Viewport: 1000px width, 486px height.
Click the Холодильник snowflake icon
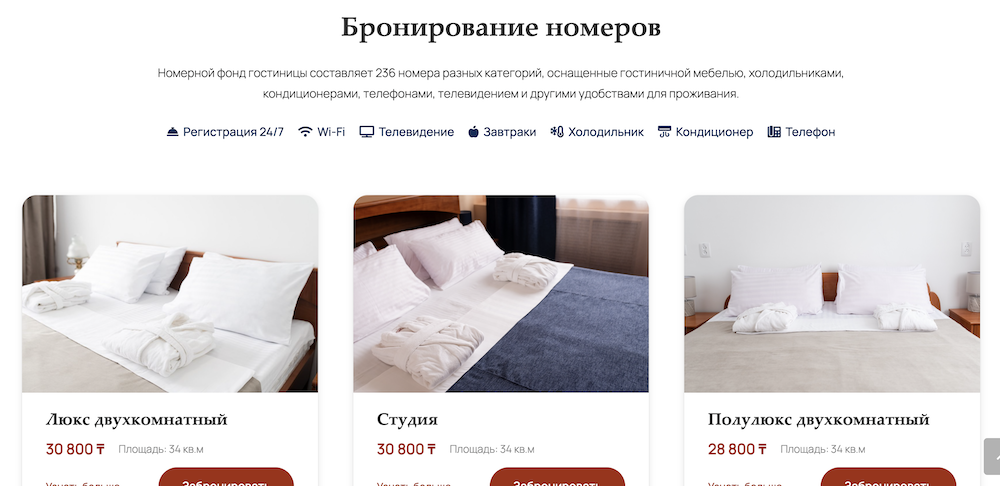tap(557, 132)
